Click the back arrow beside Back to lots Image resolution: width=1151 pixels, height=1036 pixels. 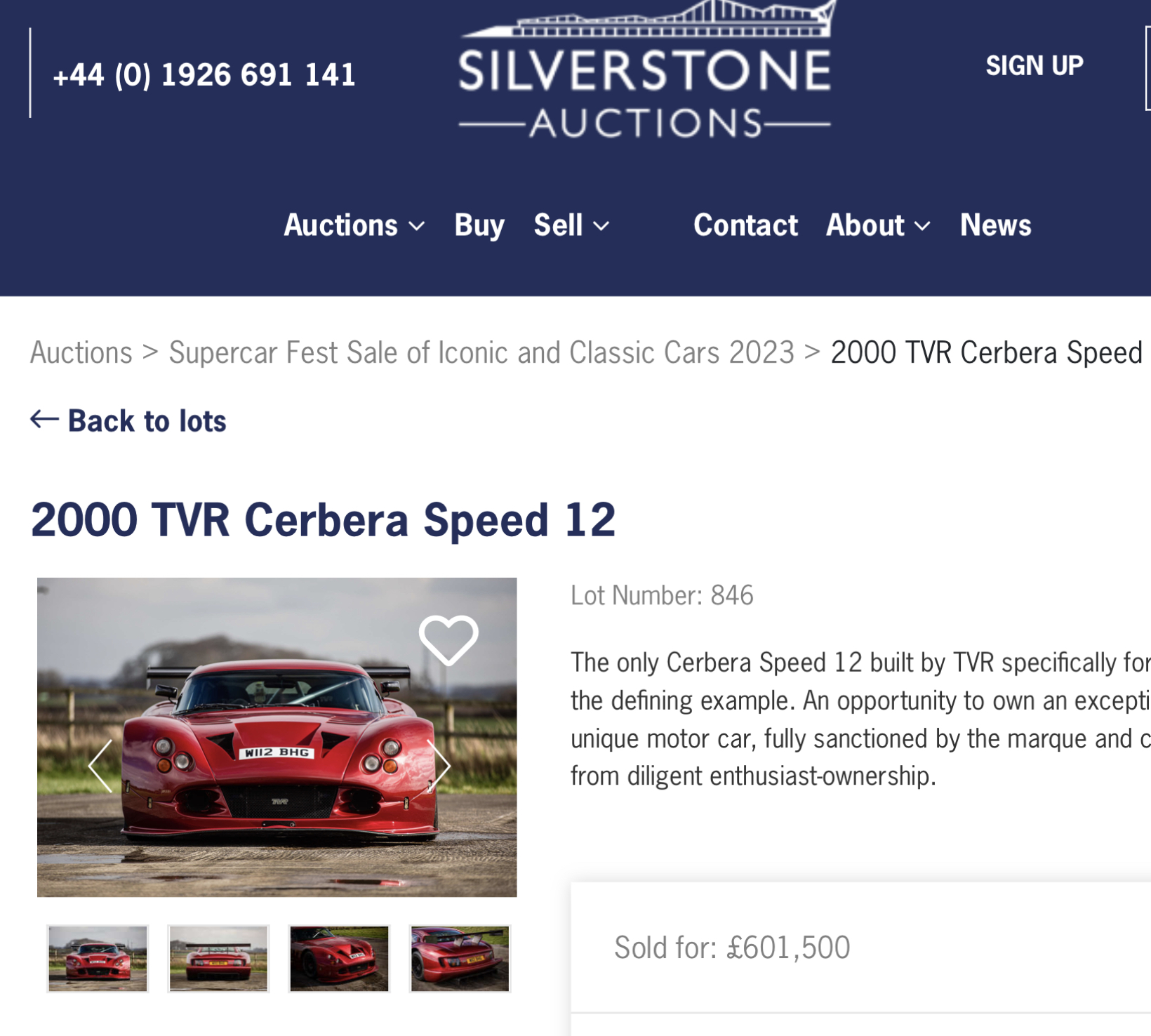click(44, 420)
